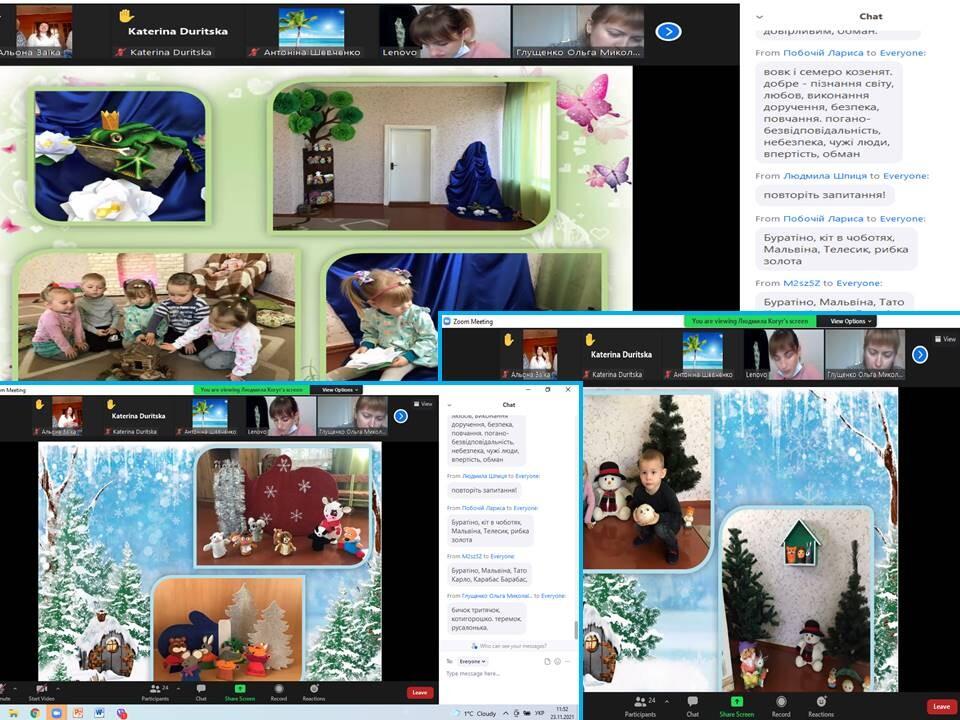Leave the meeting in the snowman-slide window
This screenshot has height=720, width=960.
tap(941, 707)
